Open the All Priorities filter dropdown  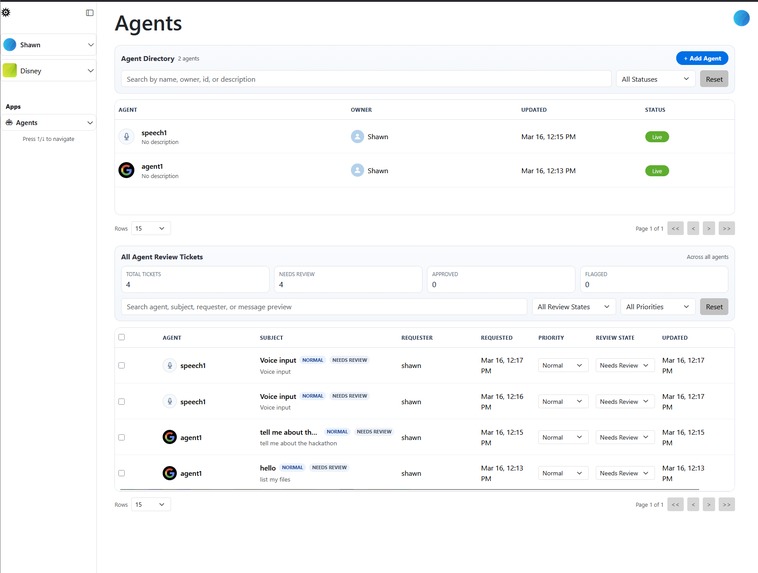click(657, 307)
